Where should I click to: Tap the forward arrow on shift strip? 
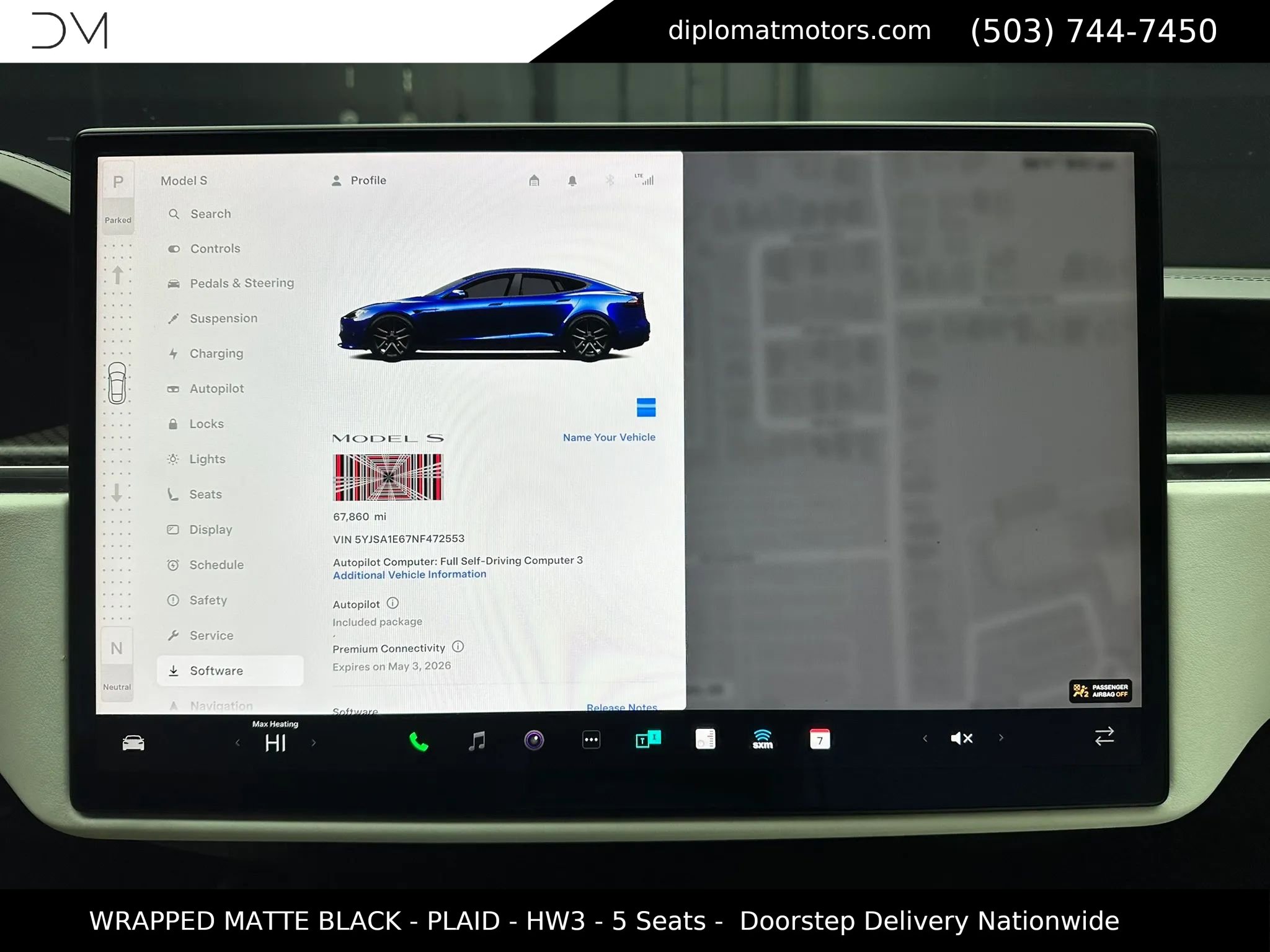pos(118,275)
